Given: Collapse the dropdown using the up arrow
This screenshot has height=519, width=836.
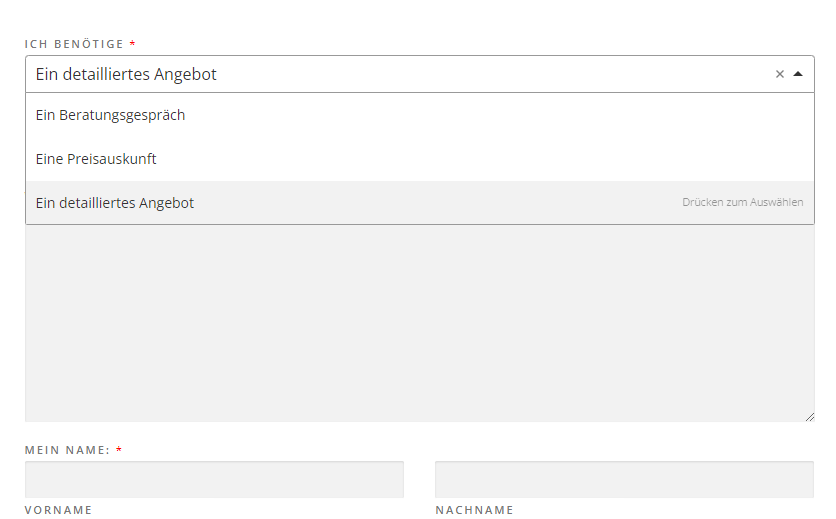Looking at the screenshot, I should coord(798,74).
